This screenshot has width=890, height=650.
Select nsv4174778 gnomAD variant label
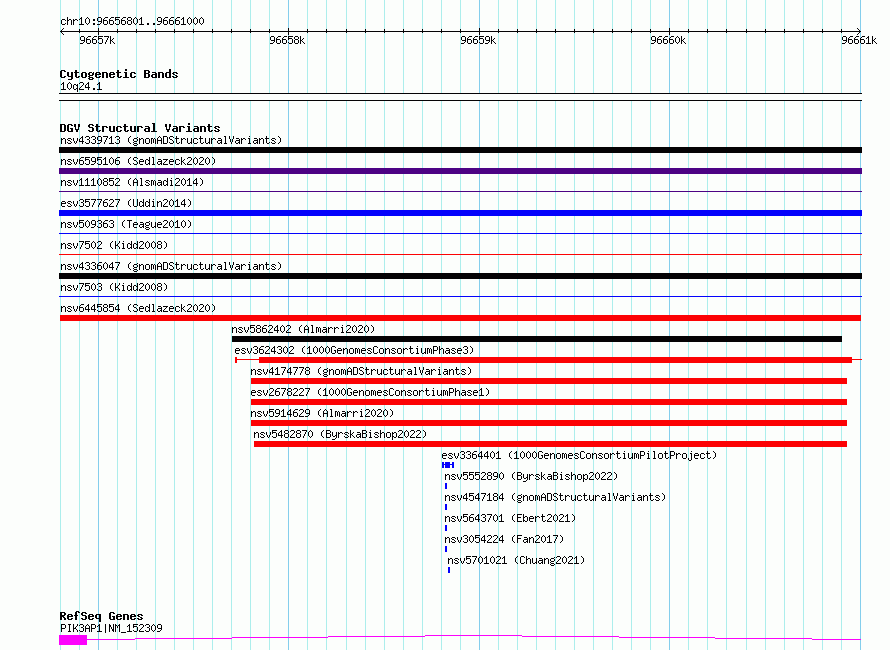(361, 371)
